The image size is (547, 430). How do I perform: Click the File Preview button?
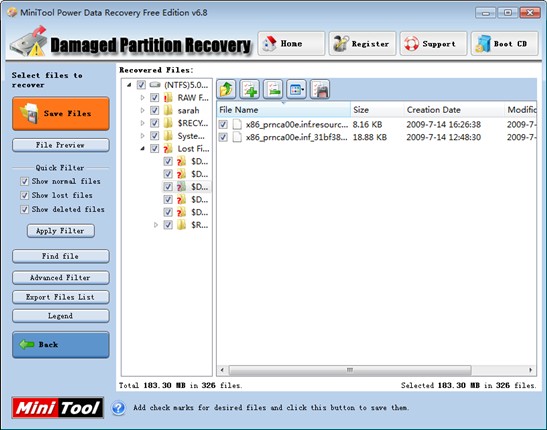[61, 145]
